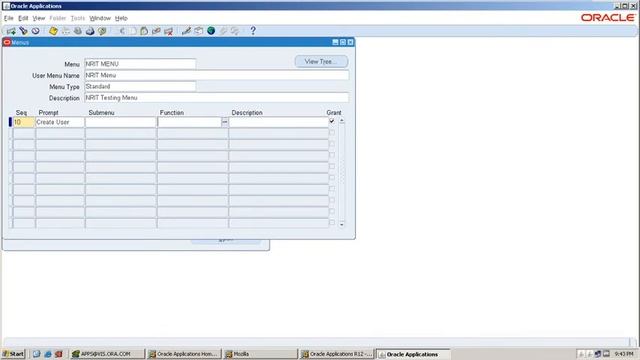Minimize the Menus form window
This screenshot has height=360, width=640.
click(335, 42)
